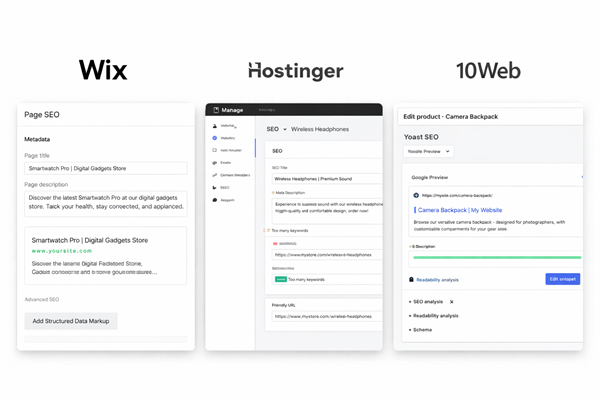Click the lock icon beside Readability analysis link
Viewport: 600px width, 400px height.
pos(413,280)
